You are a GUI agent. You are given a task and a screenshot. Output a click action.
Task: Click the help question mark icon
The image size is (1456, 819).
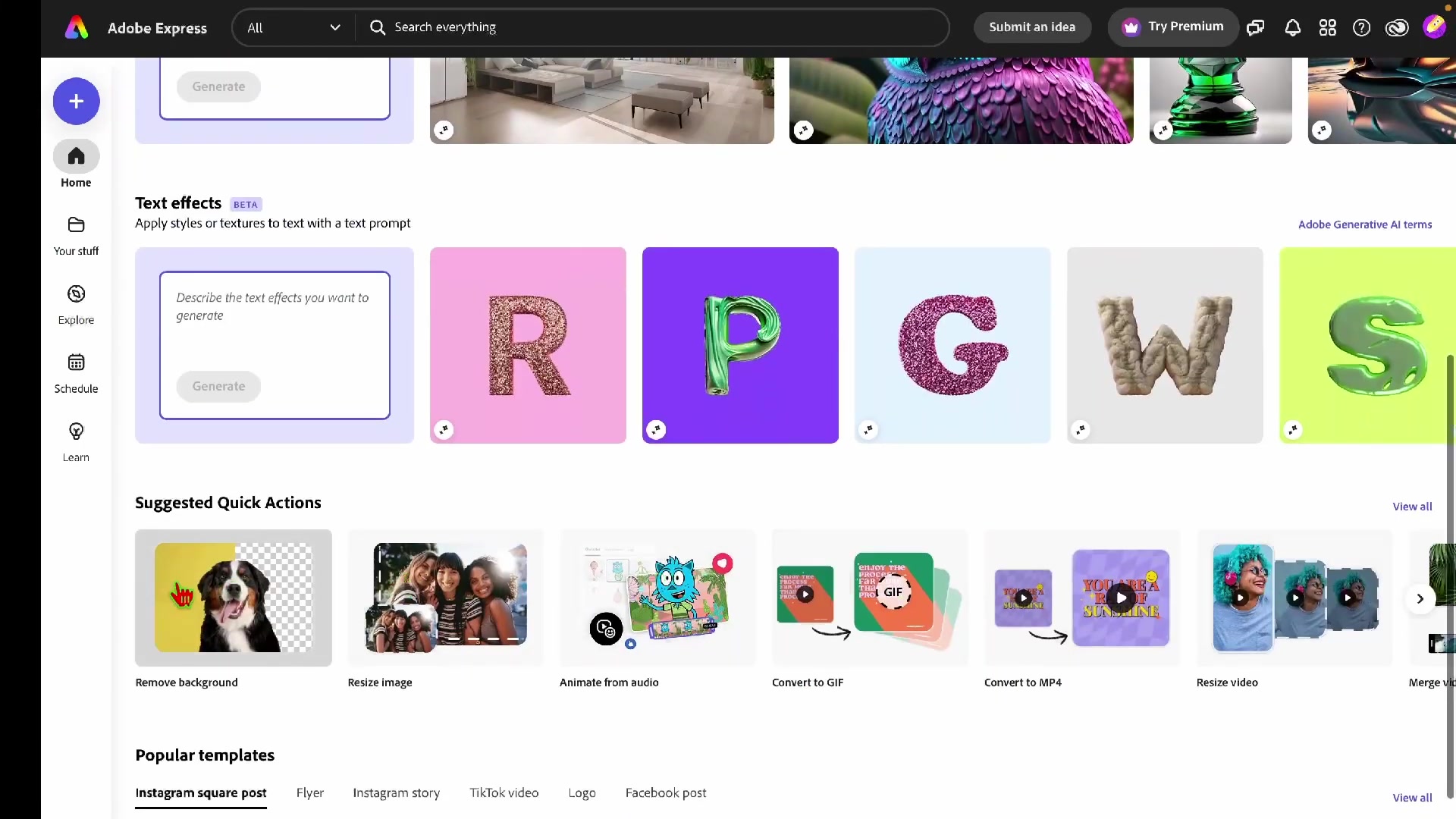click(x=1361, y=28)
